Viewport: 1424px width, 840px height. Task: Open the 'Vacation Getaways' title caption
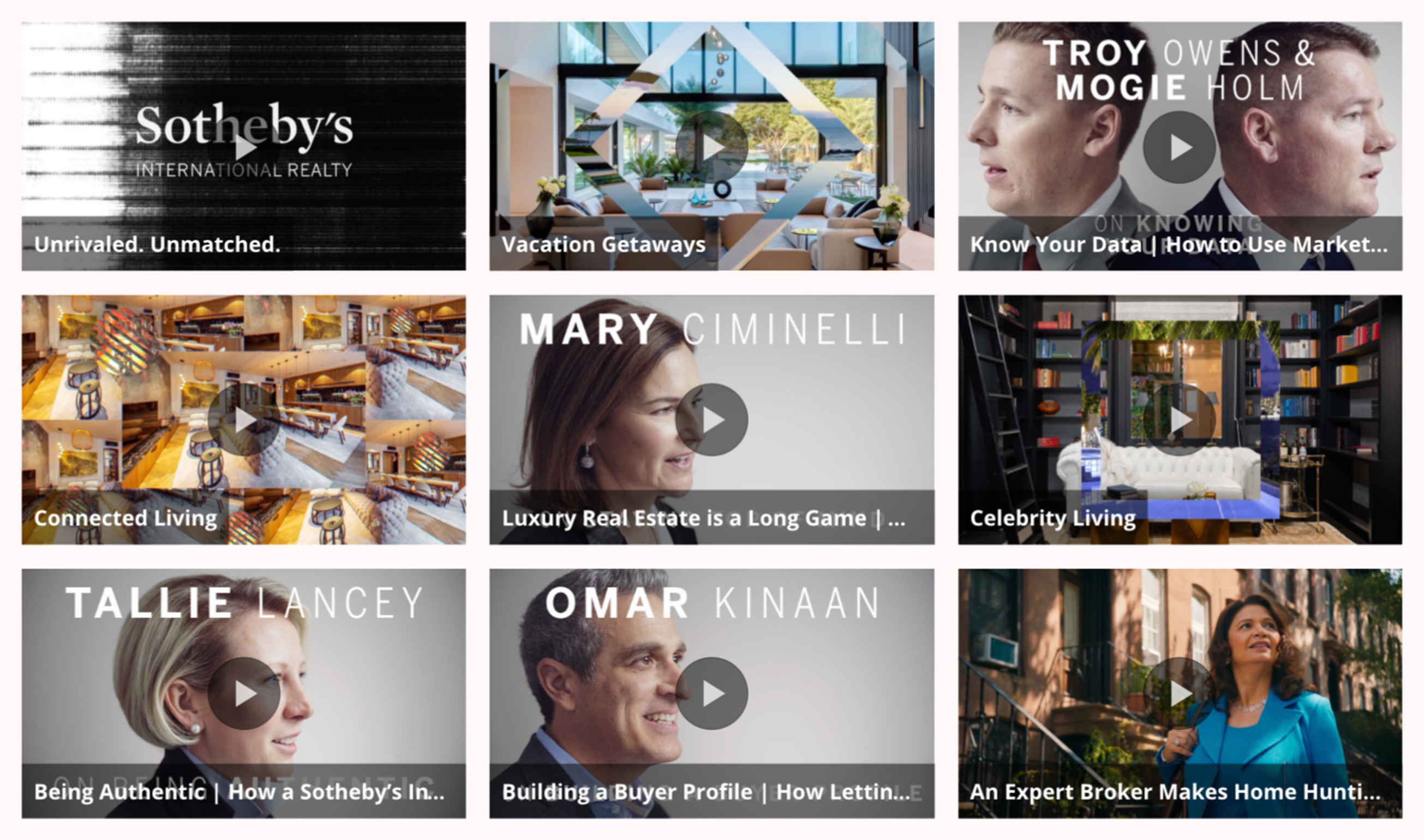(x=603, y=244)
